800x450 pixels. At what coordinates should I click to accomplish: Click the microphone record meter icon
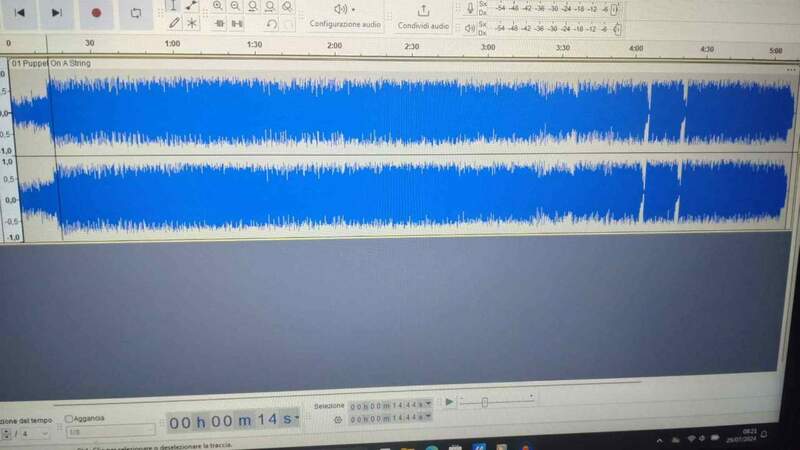click(470, 8)
